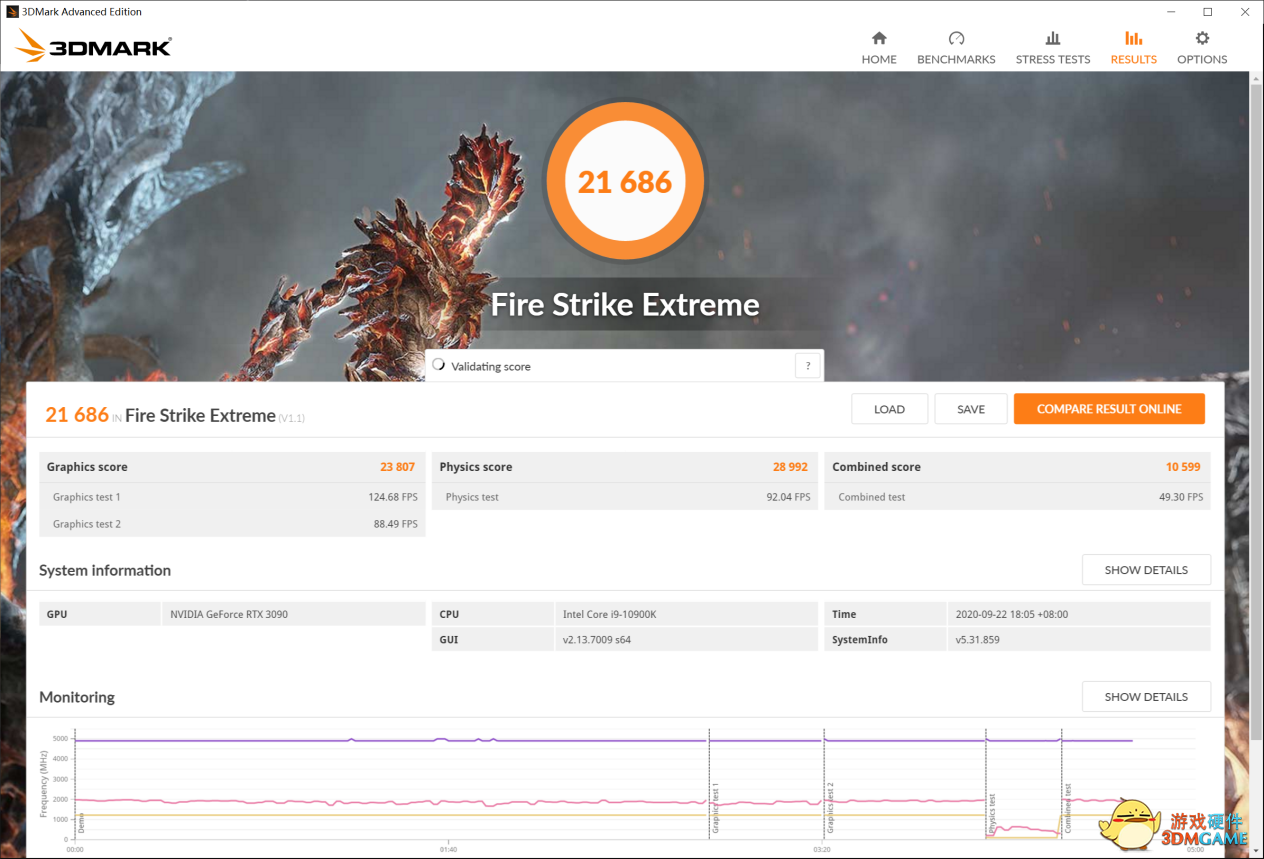1264x859 pixels.
Task: Click the 49.30 FPS Combined test result
Action: (x=1181, y=497)
